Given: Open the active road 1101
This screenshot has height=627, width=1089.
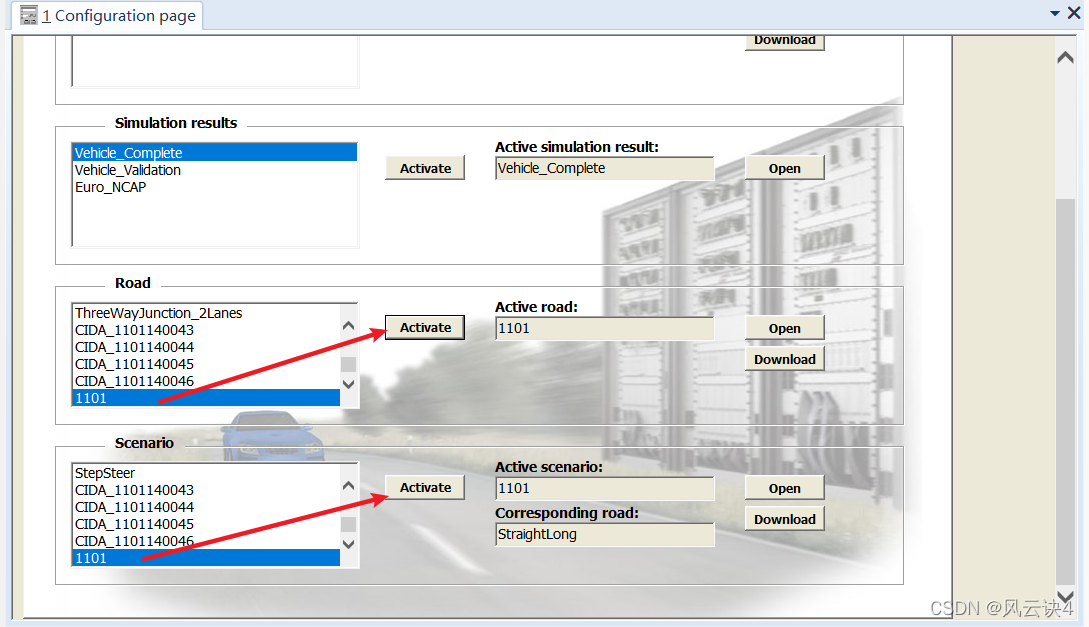Looking at the screenshot, I should coord(784,328).
